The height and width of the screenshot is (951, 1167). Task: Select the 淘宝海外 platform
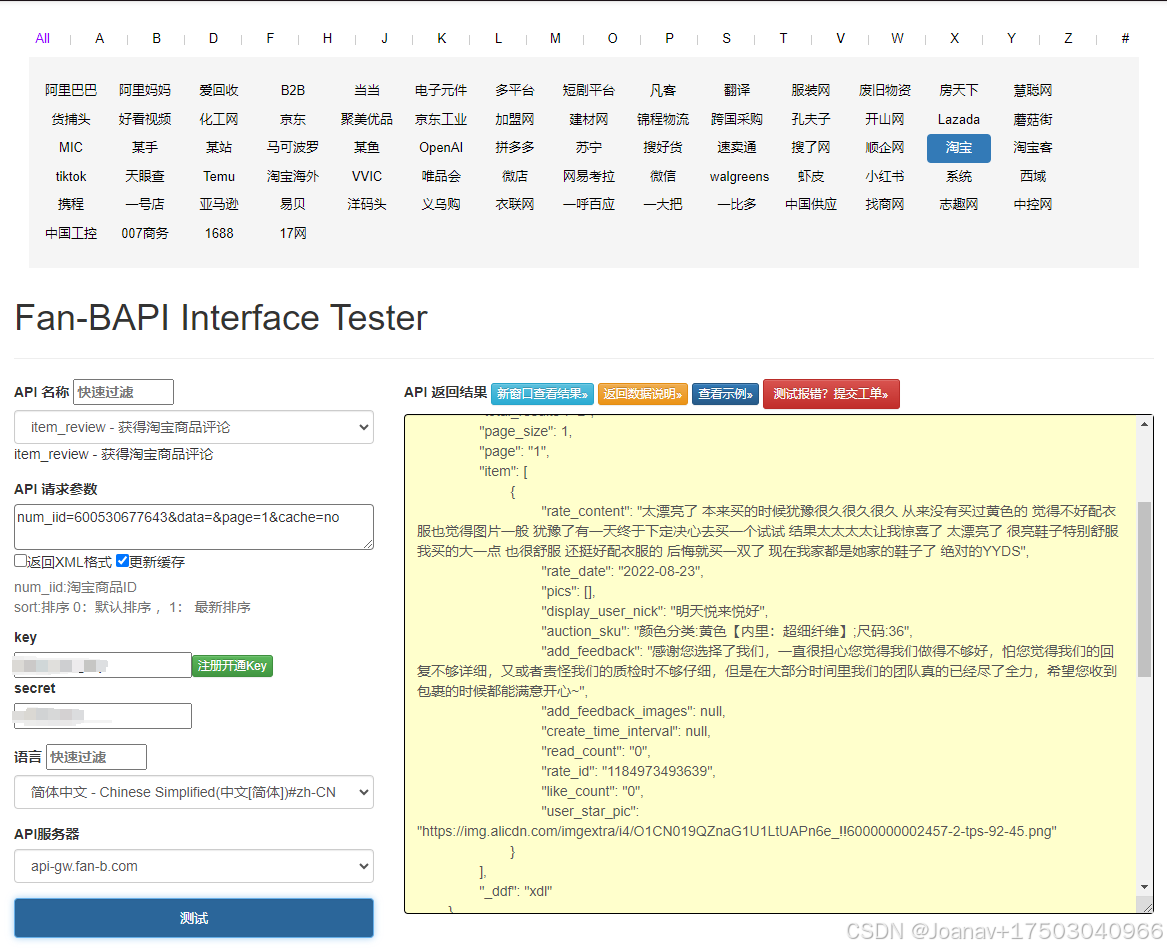pos(292,176)
